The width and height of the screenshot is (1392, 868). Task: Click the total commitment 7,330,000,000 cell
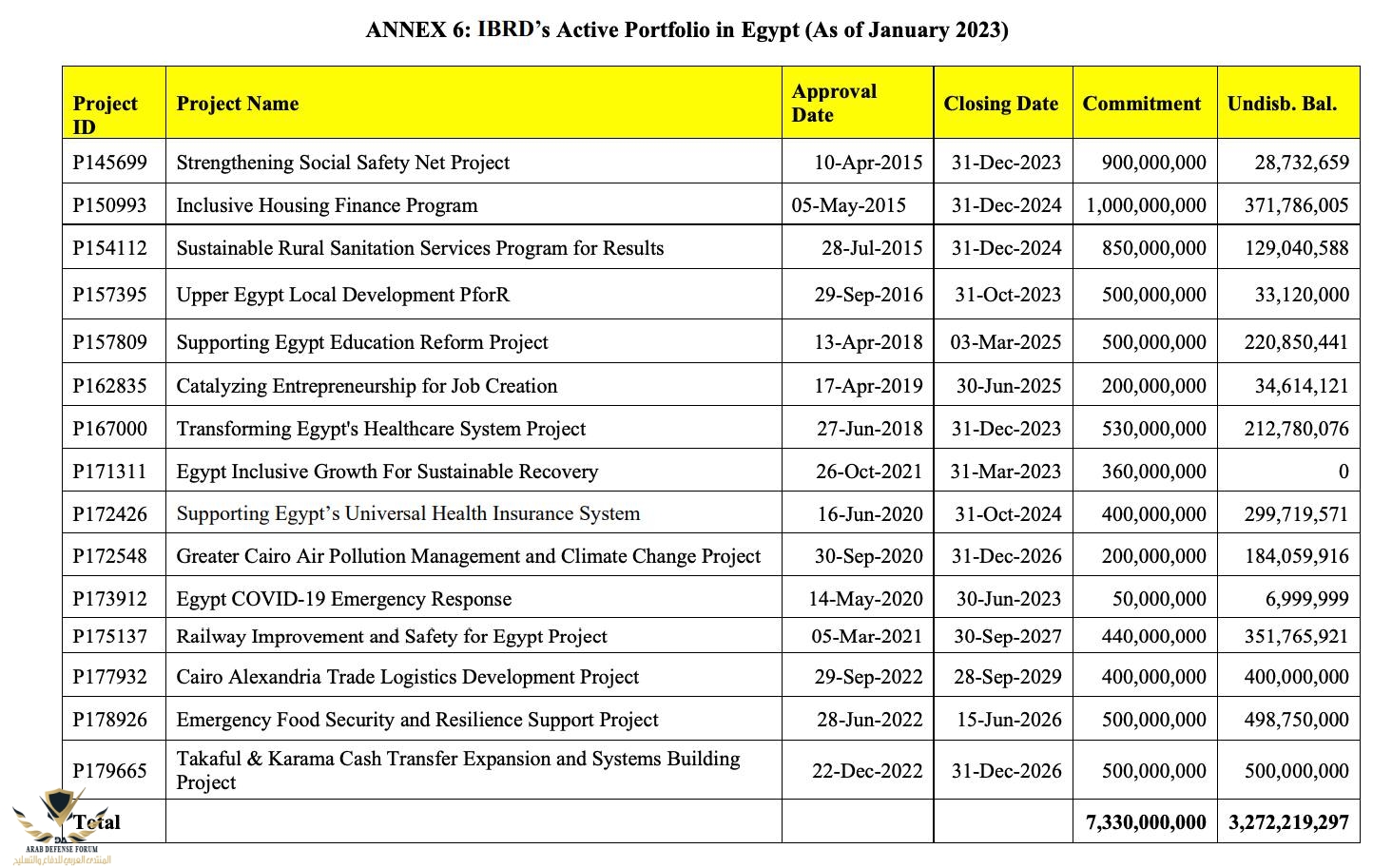point(1146,822)
